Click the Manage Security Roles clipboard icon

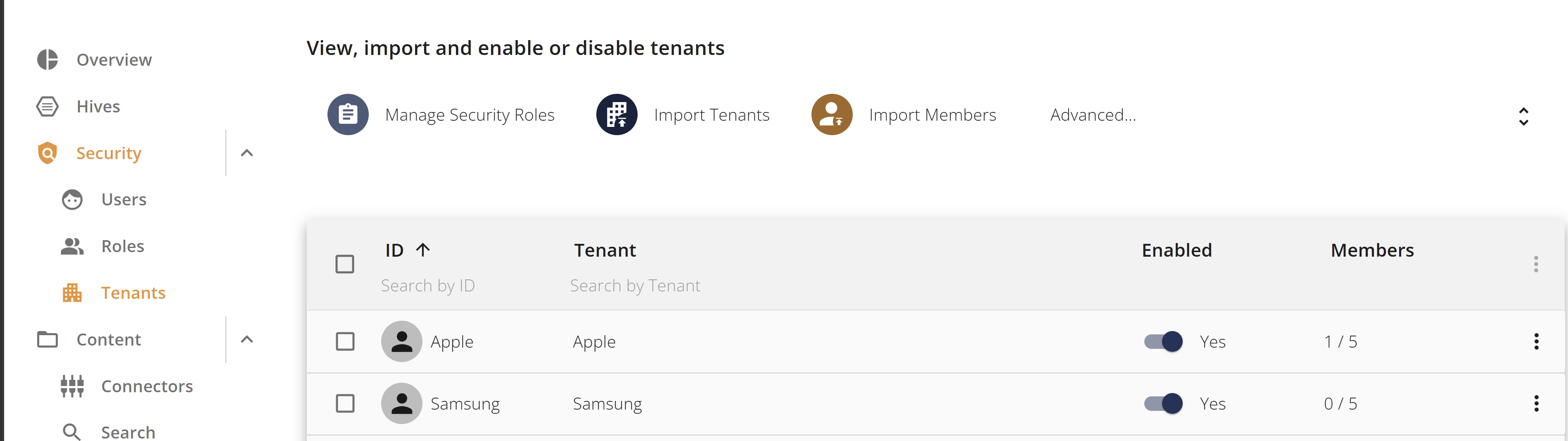pos(348,114)
